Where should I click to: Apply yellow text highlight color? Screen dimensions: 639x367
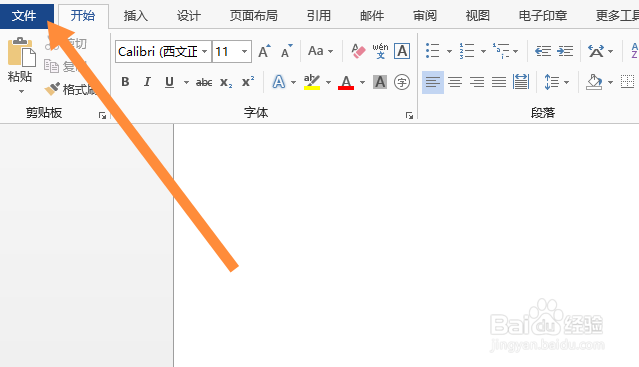tap(312, 82)
